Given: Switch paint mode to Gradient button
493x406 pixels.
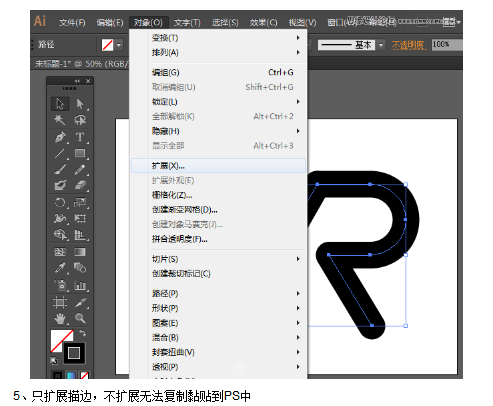Looking at the screenshot, I should pos(71,375).
